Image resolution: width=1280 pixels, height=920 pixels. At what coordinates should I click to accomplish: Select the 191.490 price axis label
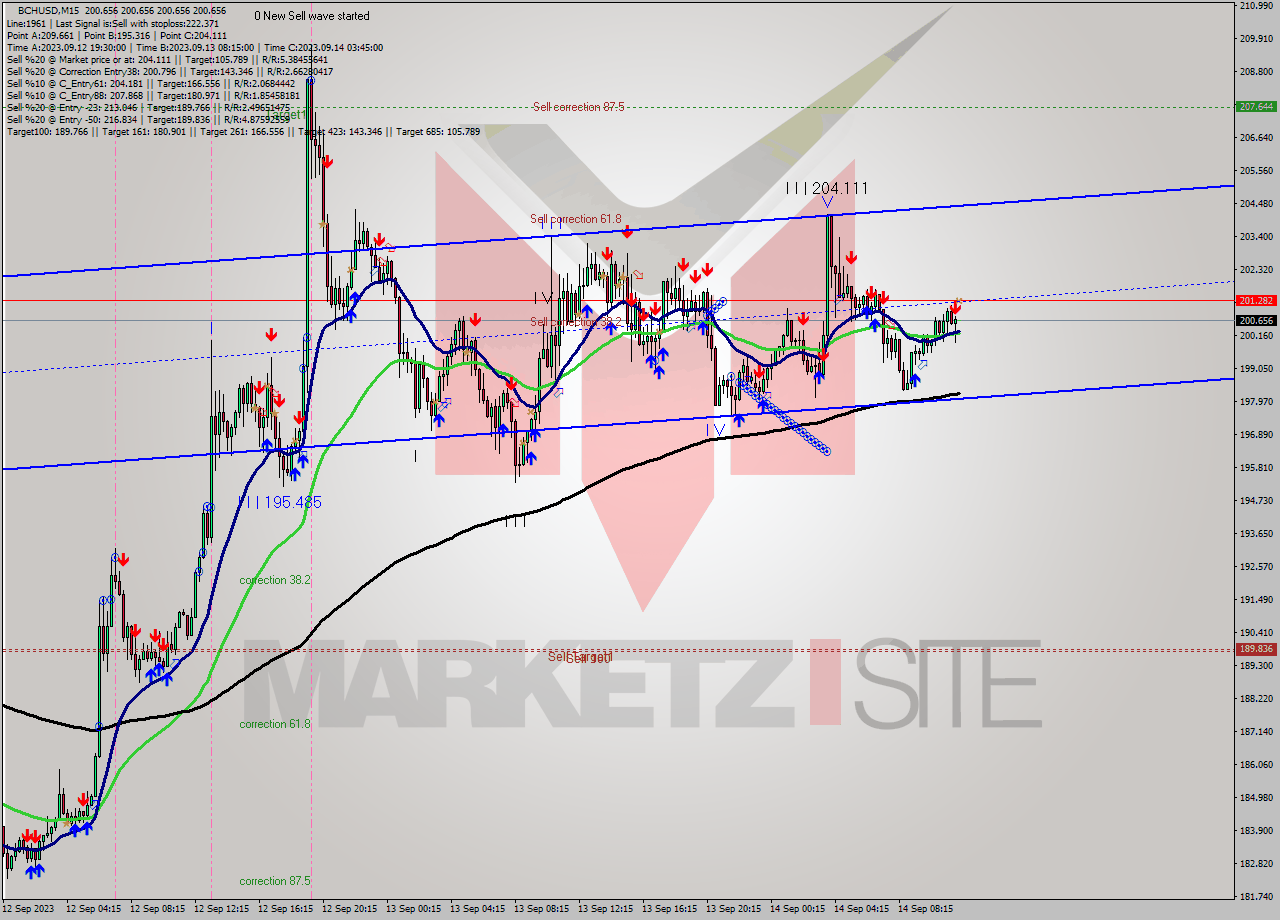tap(1256, 600)
